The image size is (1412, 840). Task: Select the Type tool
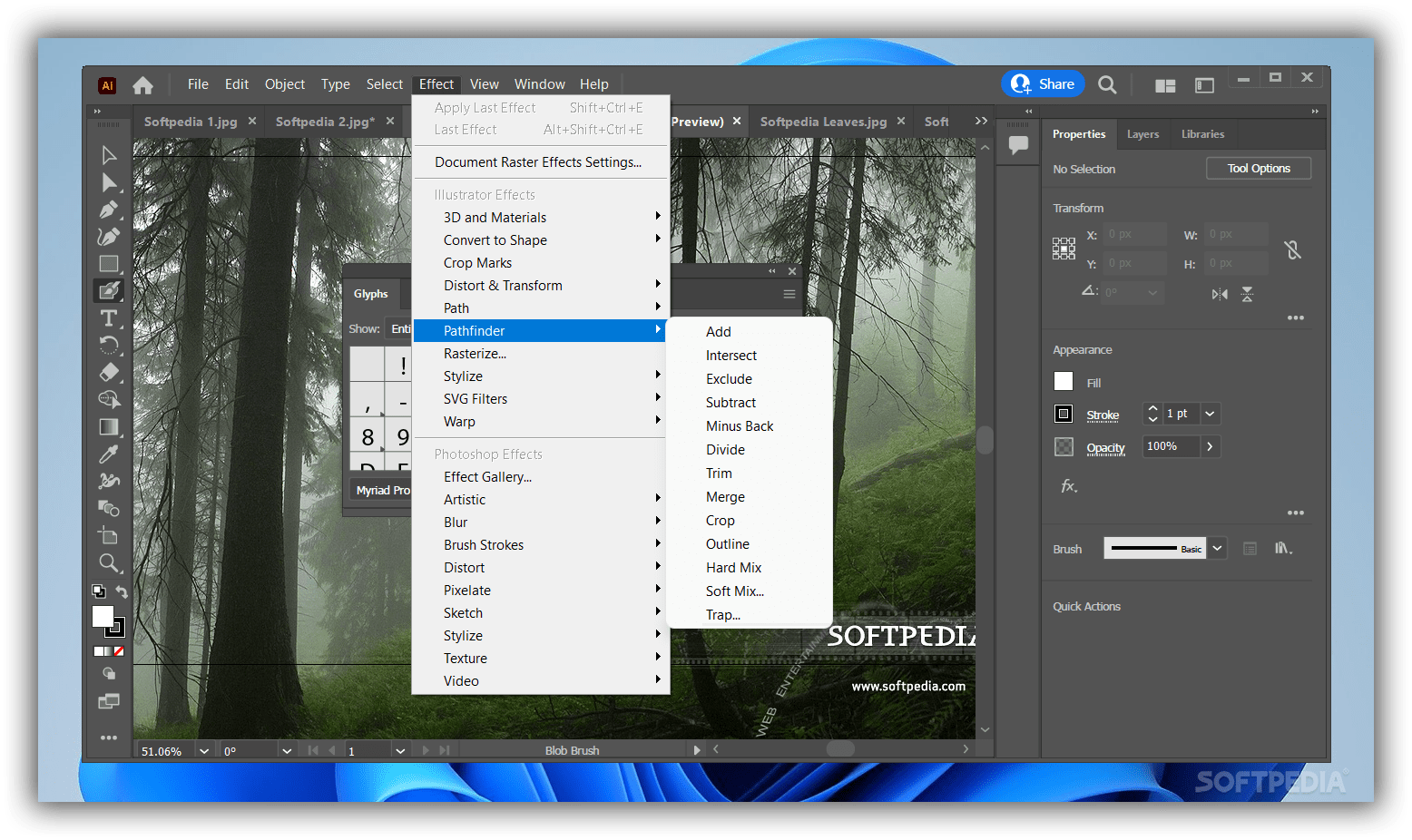(x=109, y=318)
